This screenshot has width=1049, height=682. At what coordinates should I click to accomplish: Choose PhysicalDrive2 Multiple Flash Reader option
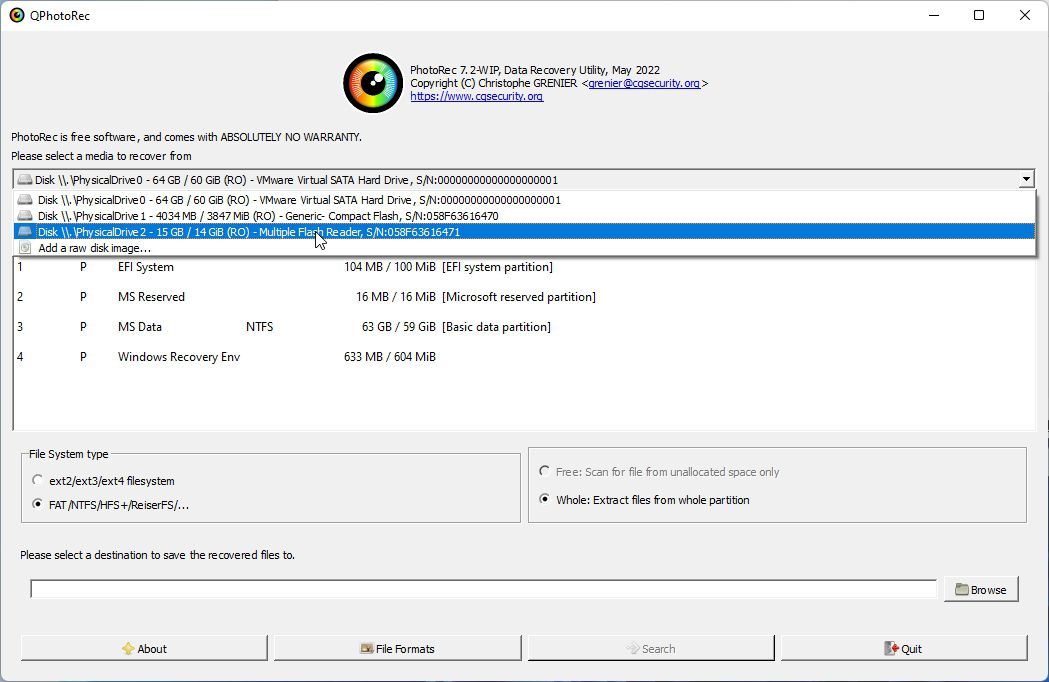click(524, 232)
